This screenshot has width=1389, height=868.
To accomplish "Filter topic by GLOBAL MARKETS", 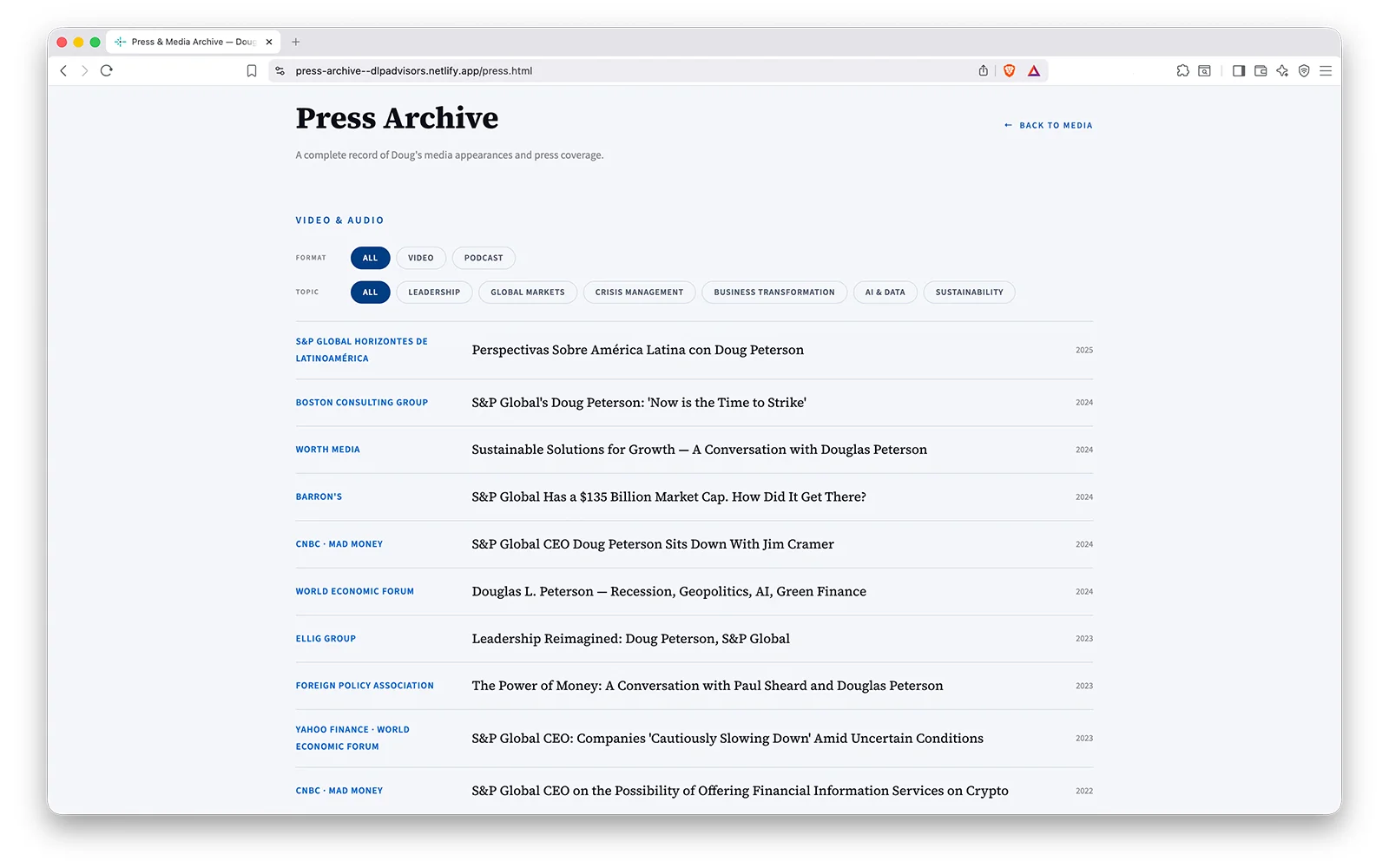I will [528, 293].
